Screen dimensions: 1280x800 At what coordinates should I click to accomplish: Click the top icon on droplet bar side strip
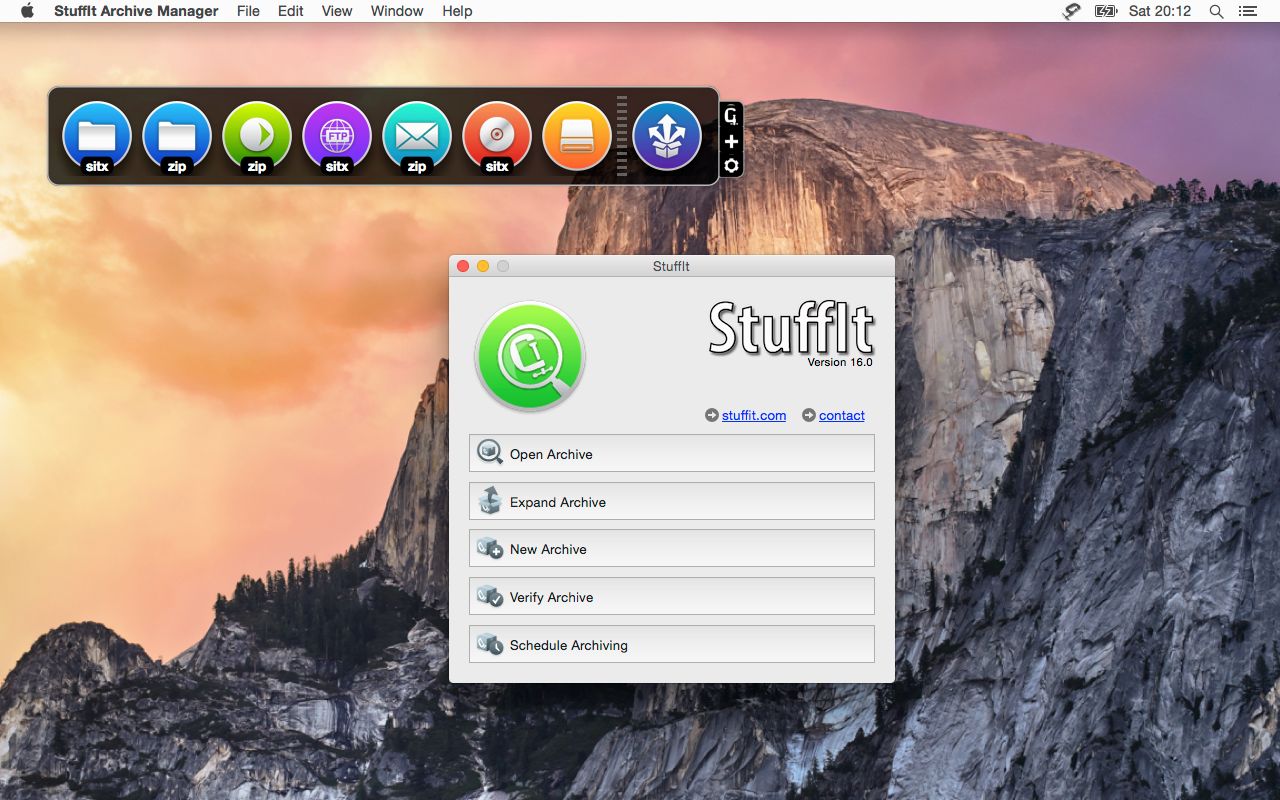[x=731, y=116]
